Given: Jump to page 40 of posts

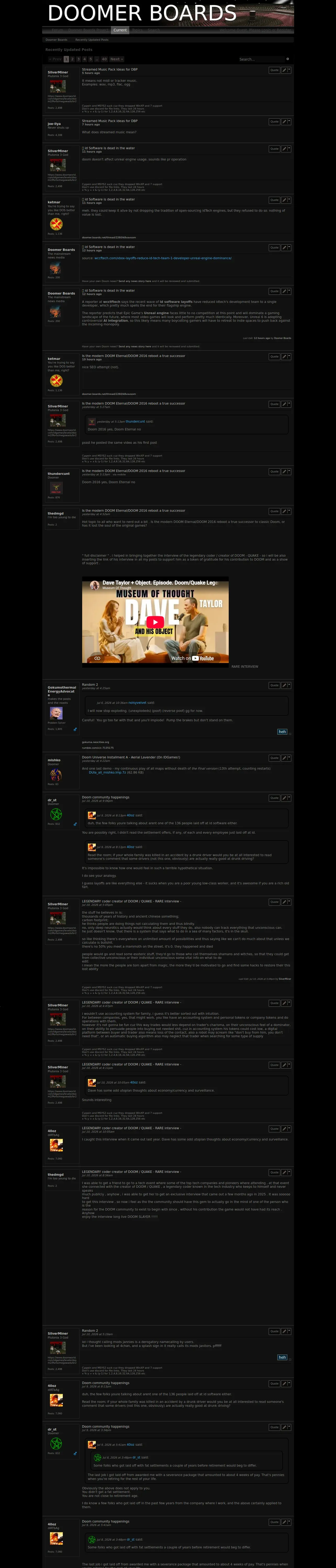Looking at the screenshot, I should pyautogui.click(x=104, y=59).
